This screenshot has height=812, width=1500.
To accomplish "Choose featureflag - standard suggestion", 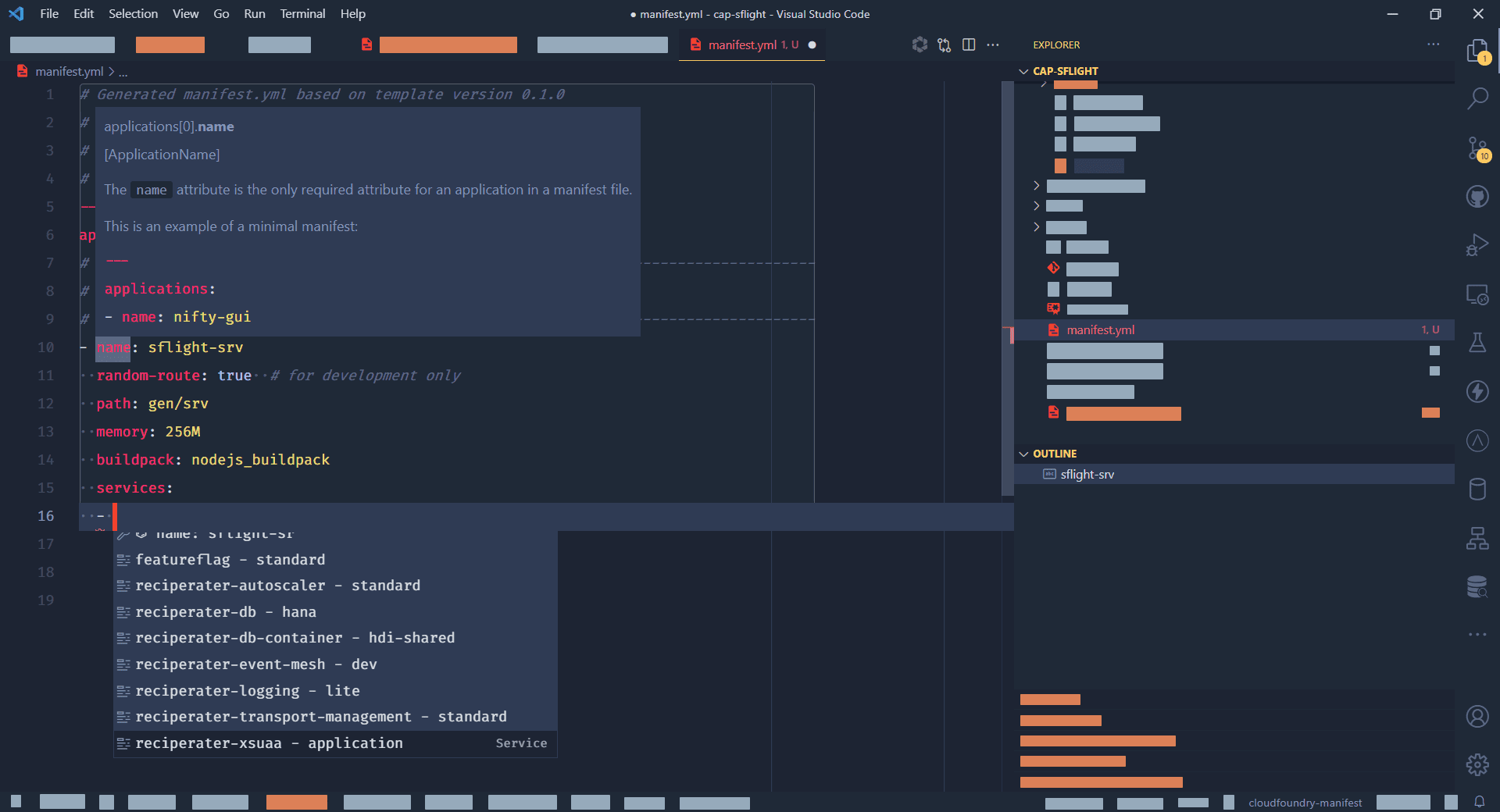I will (336, 560).
